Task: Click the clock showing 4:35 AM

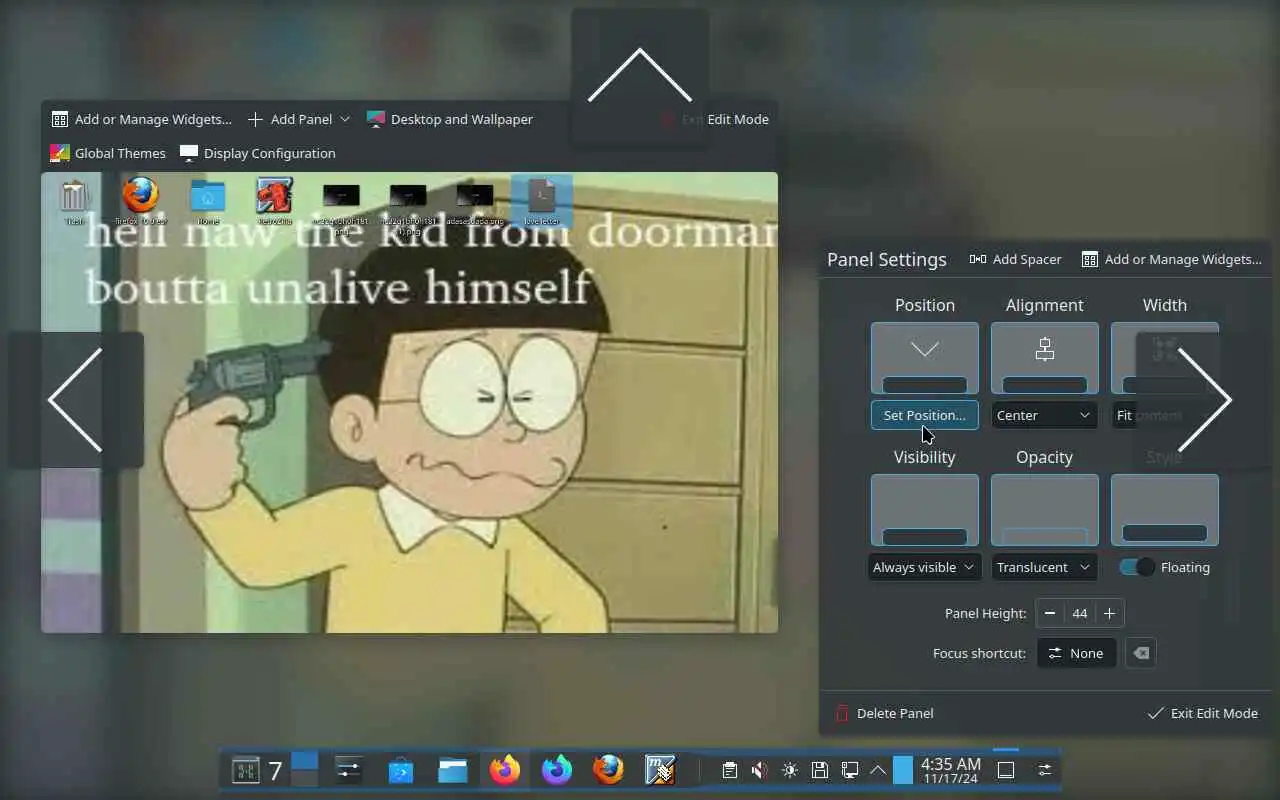Action: [951, 770]
